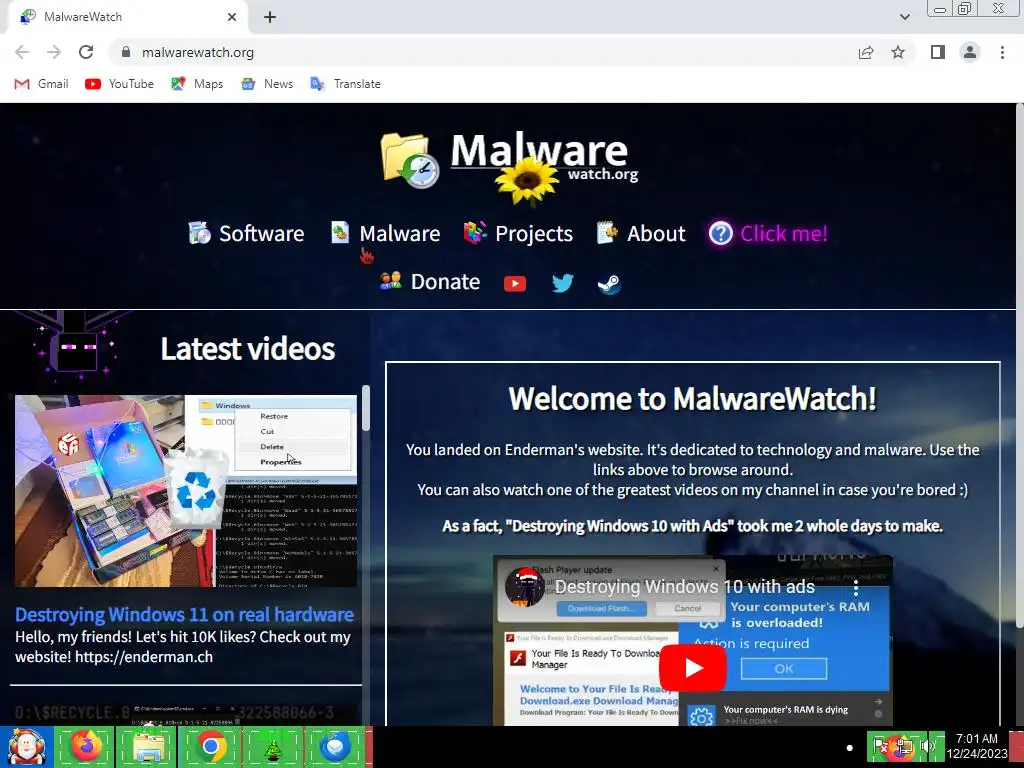Click the Latest videos list scrollbar
This screenshot has height=768, width=1024.
[x=366, y=408]
